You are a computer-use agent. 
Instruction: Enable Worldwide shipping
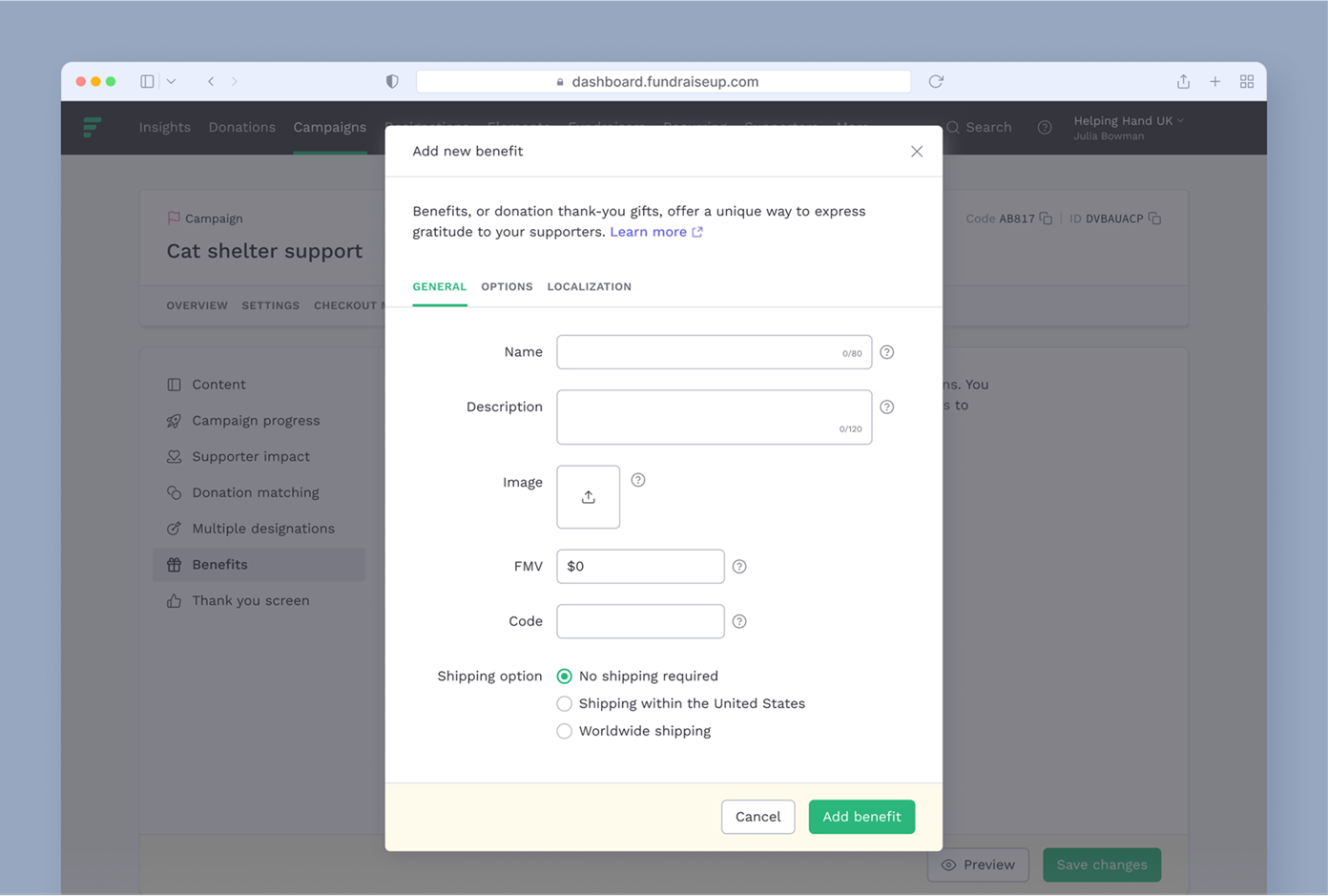pyautogui.click(x=564, y=731)
